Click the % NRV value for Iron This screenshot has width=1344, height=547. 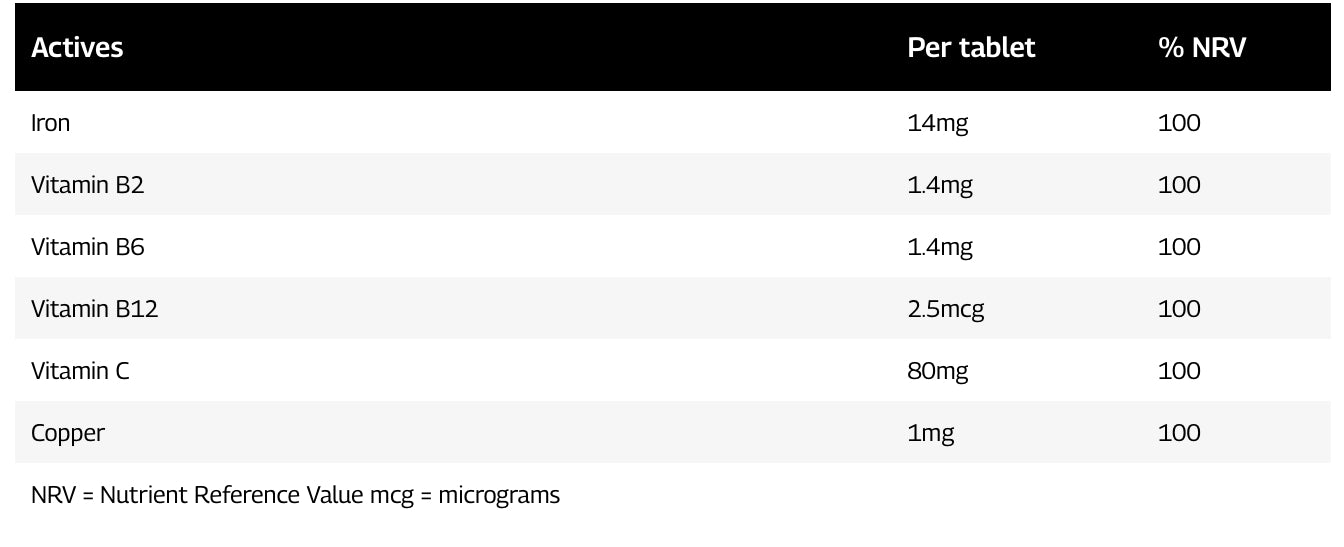click(1179, 124)
